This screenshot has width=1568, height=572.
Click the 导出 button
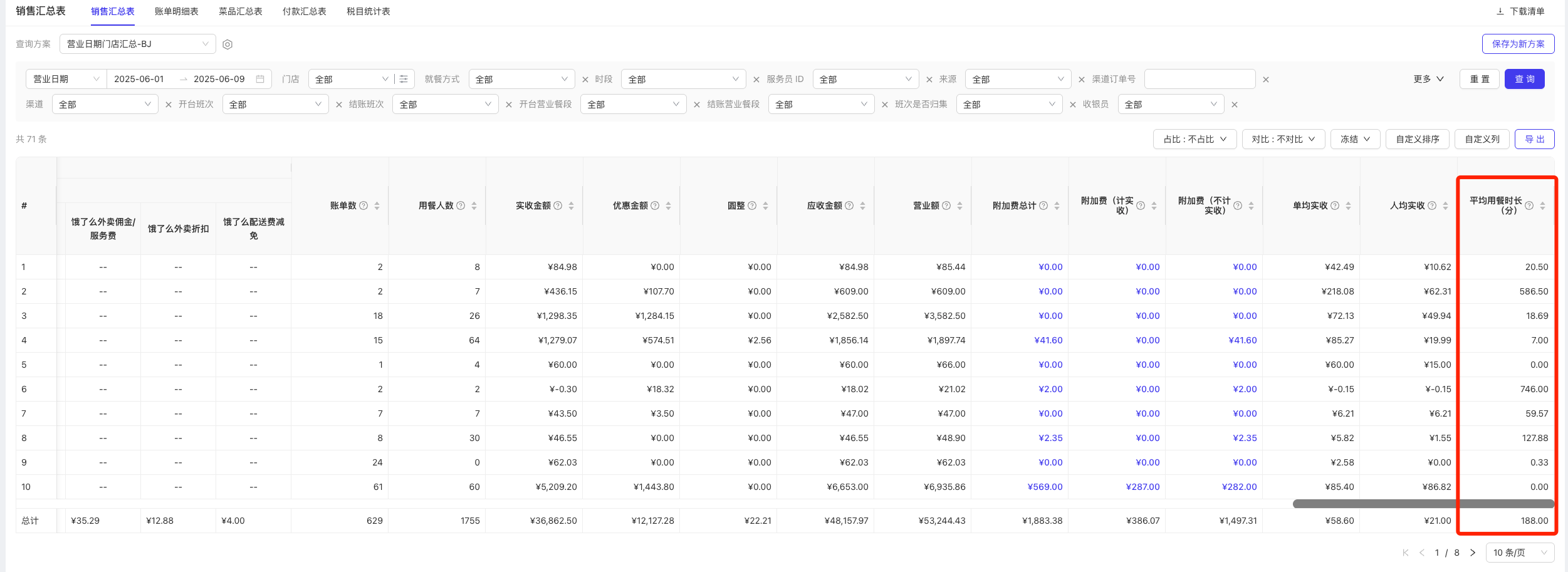pos(1534,139)
